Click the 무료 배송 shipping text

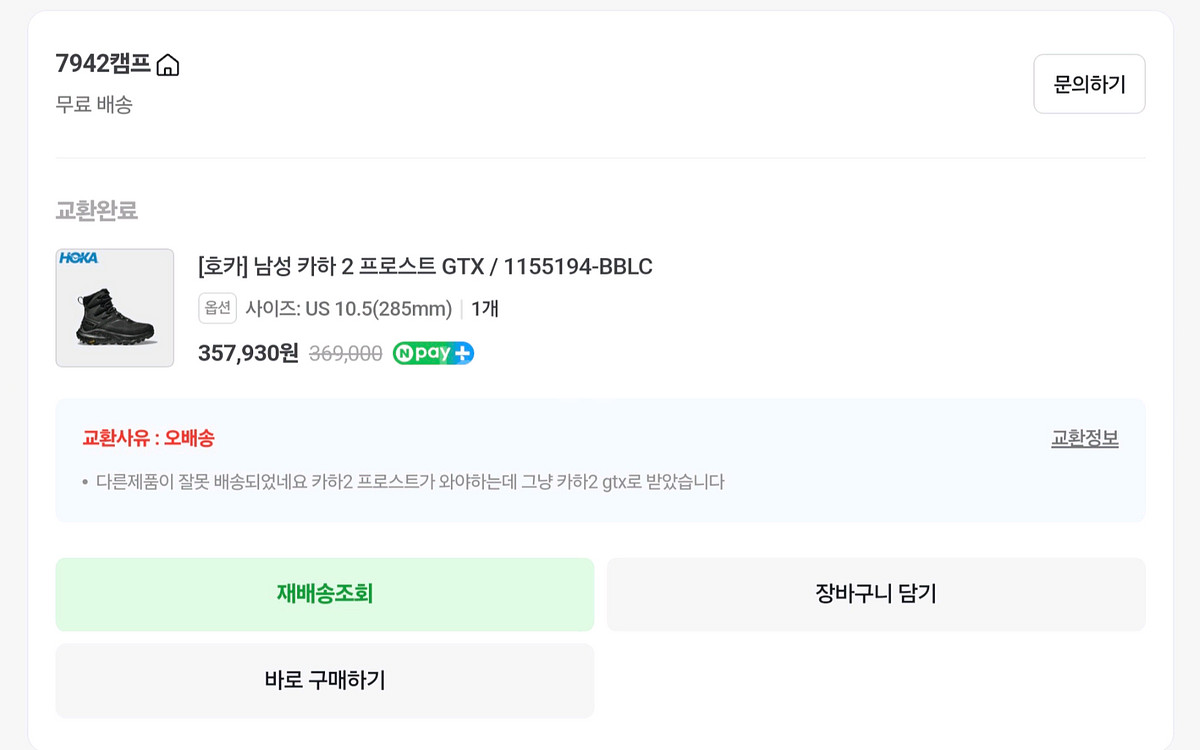click(94, 104)
